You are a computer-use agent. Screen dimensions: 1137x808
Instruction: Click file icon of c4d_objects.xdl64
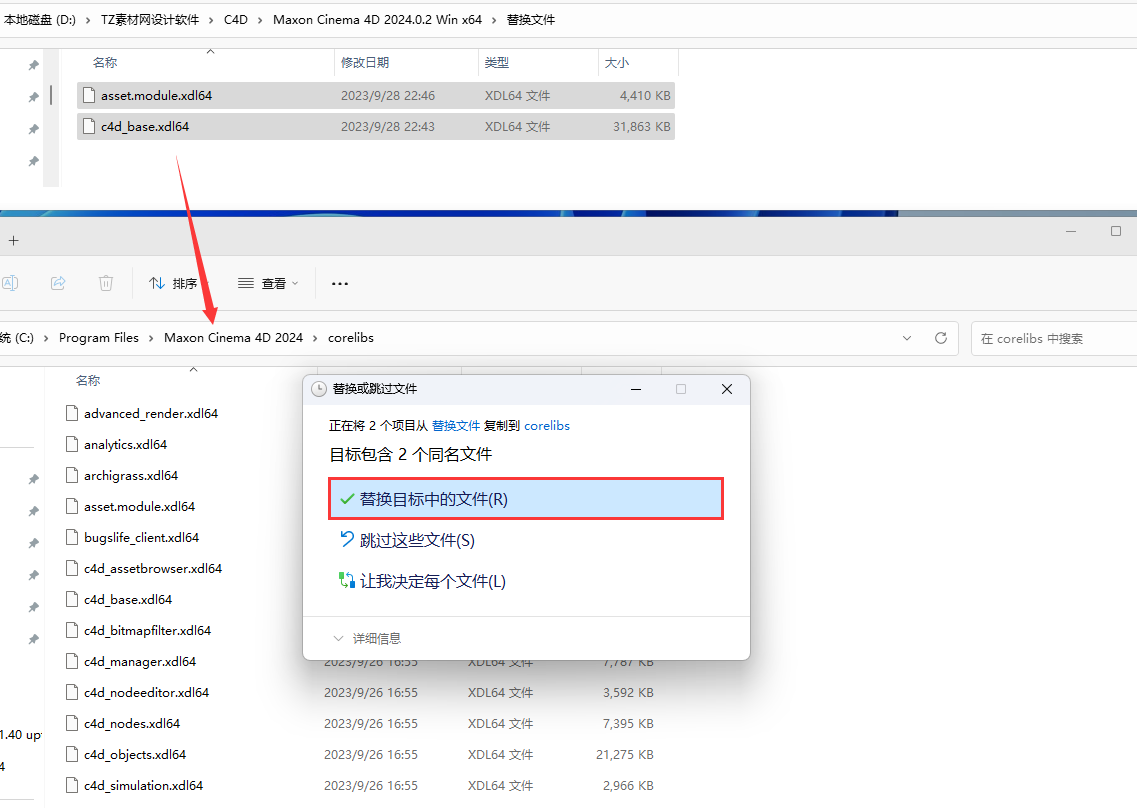(72, 754)
